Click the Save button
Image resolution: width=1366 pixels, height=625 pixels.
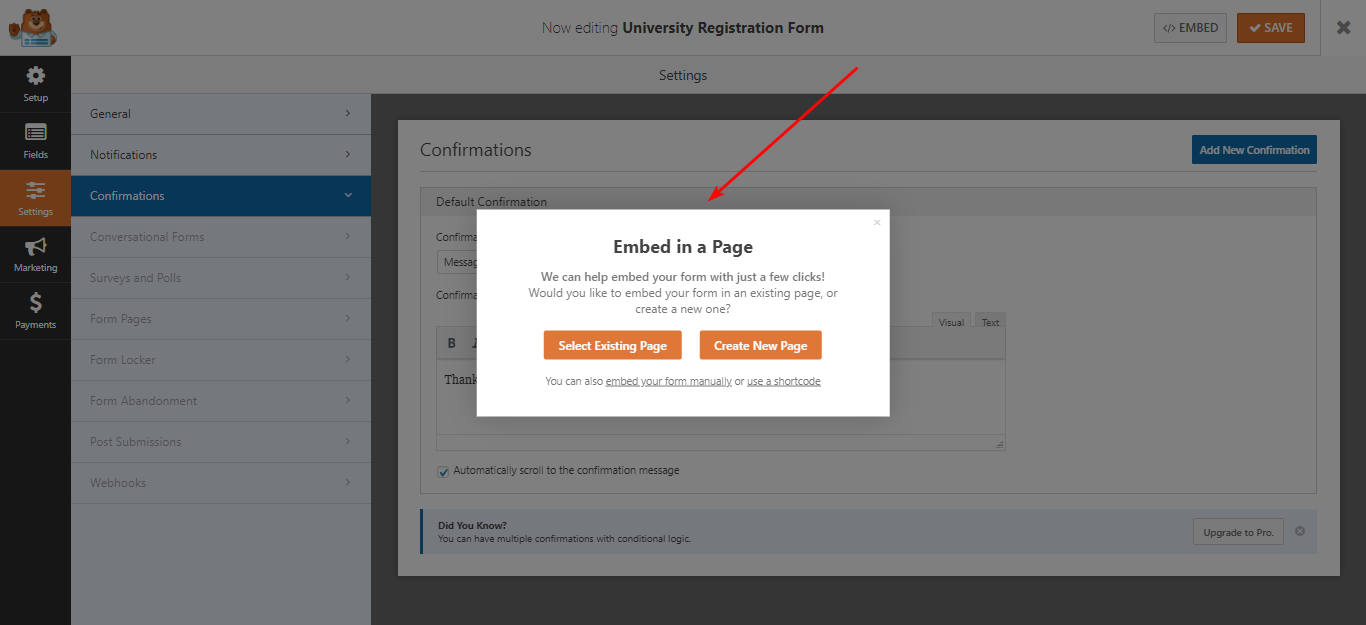[x=1270, y=28]
